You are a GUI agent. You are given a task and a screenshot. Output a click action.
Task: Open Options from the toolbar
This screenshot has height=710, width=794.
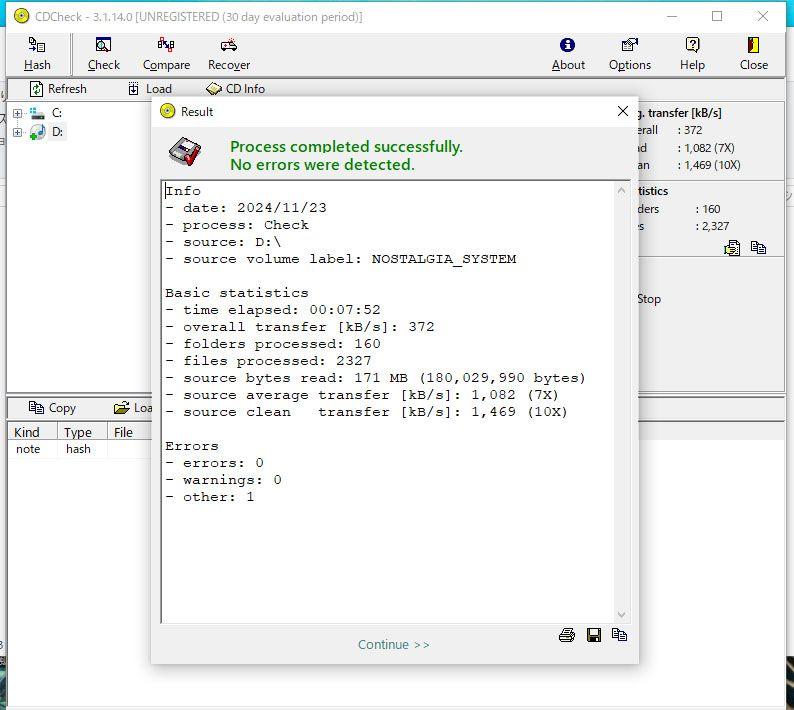pyautogui.click(x=629, y=54)
